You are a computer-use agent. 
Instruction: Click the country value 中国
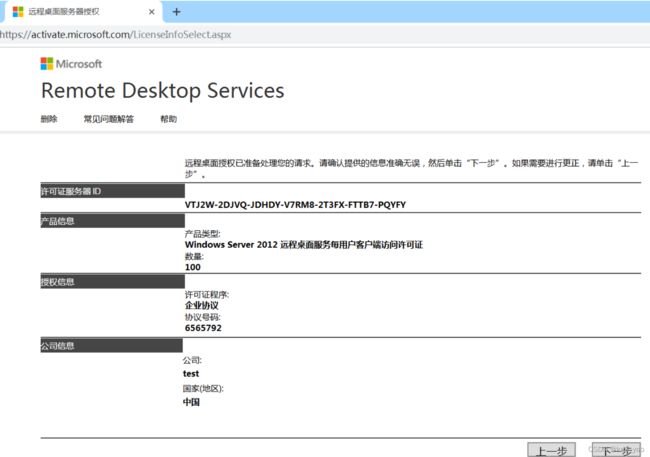point(191,402)
